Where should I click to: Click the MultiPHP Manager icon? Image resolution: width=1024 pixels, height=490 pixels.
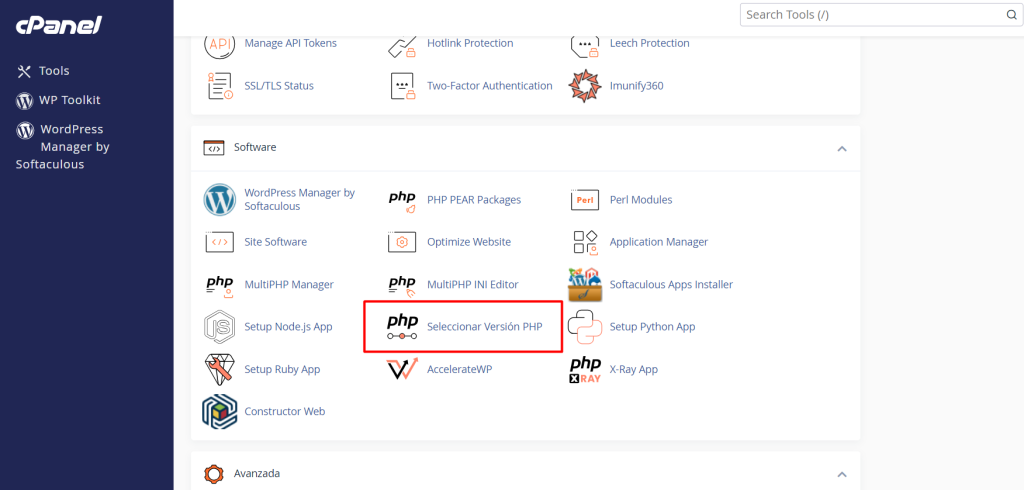coord(219,285)
